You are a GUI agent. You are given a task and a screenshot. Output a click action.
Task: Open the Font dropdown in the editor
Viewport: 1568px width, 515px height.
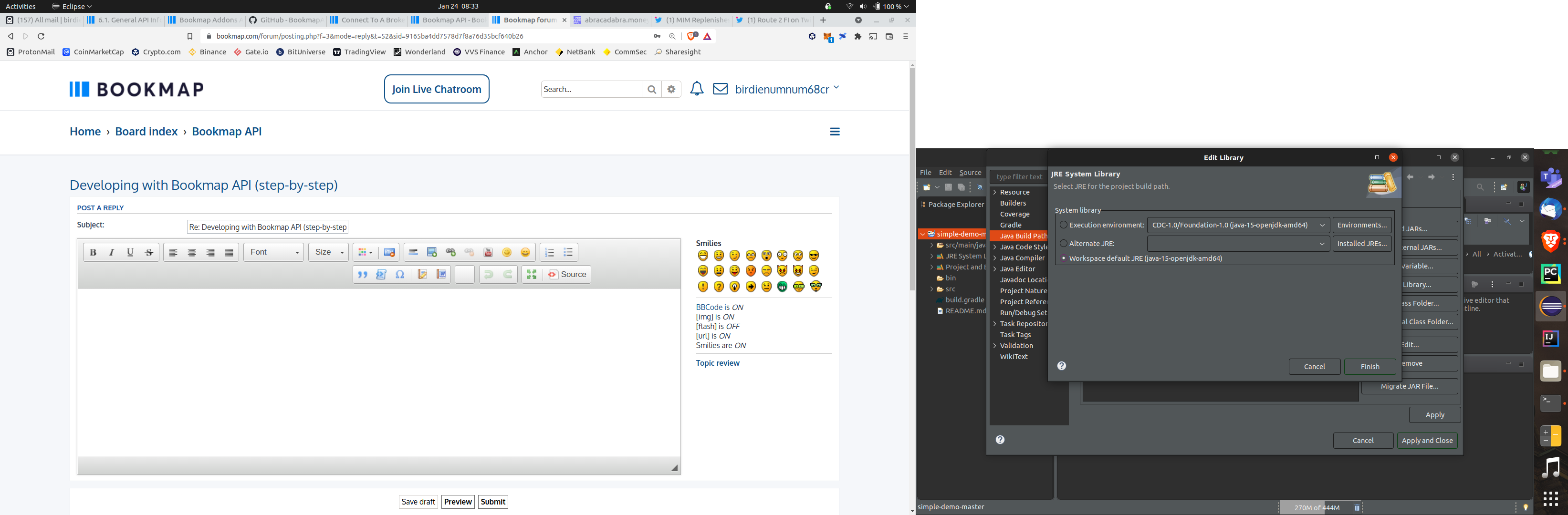(273, 252)
